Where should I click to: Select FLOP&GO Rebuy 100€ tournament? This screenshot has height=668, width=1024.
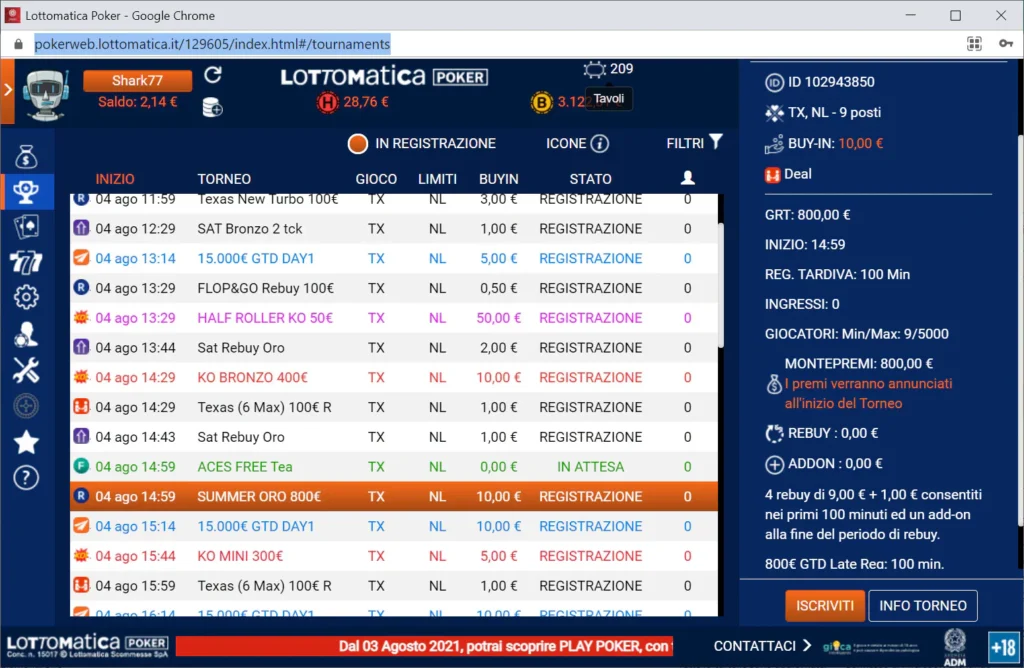click(x=394, y=288)
